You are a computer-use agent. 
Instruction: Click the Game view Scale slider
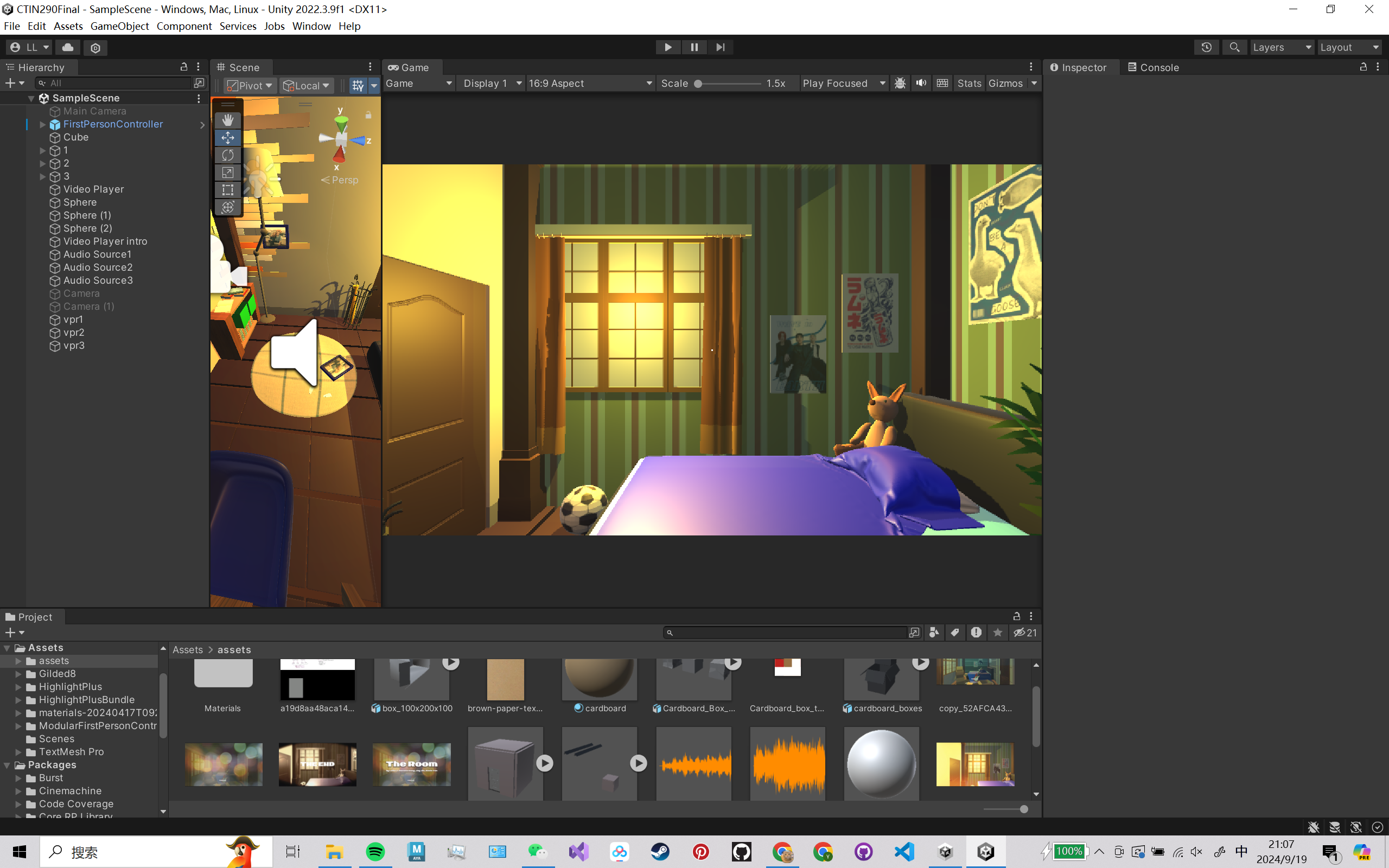point(728,83)
